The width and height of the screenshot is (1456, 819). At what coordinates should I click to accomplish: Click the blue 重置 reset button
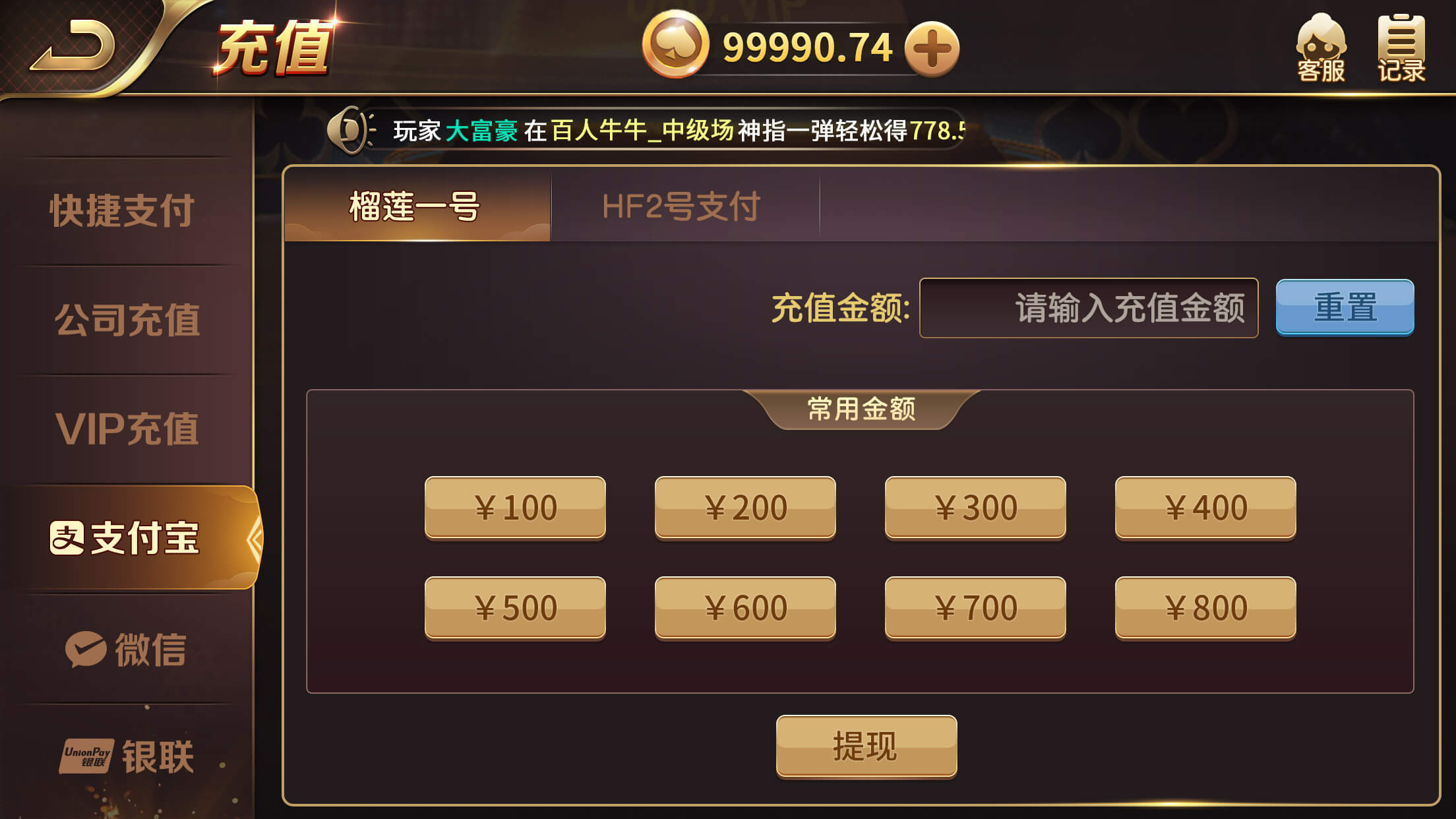[x=1345, y=307]
